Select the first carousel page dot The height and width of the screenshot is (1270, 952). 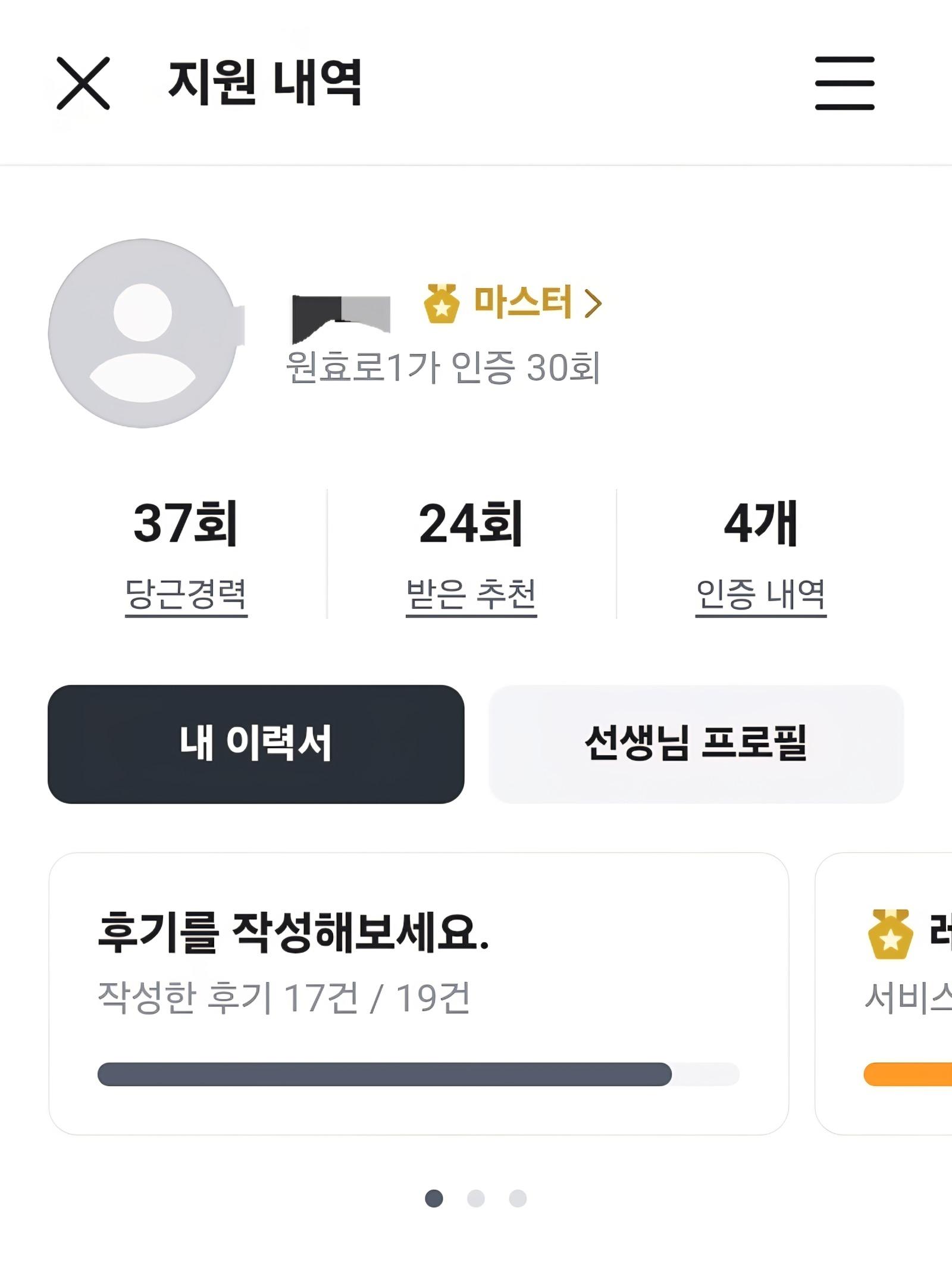click(434, 1198)
